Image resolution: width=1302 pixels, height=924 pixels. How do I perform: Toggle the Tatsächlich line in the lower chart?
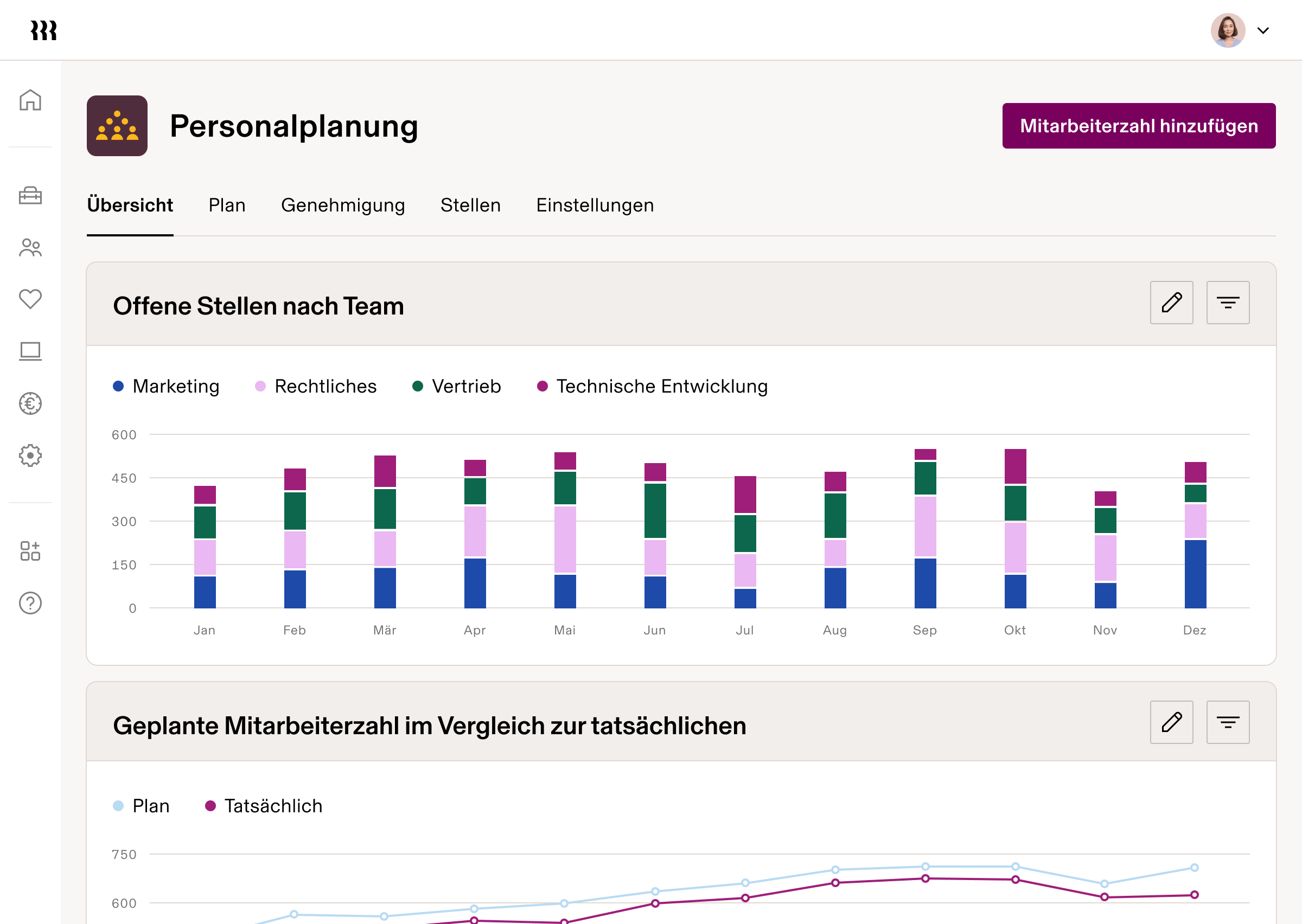264,806
